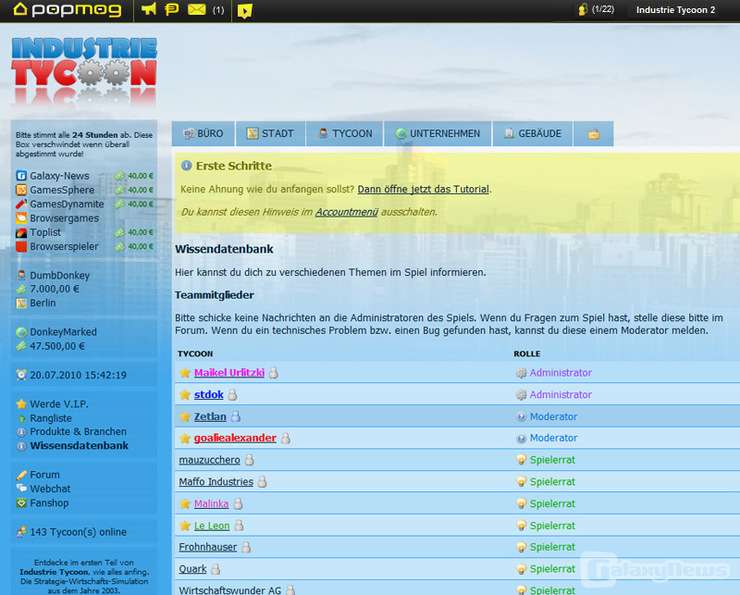Open Le Leon's profile
Viewport: 740px width, 595px height.
(x=211, y=526)
